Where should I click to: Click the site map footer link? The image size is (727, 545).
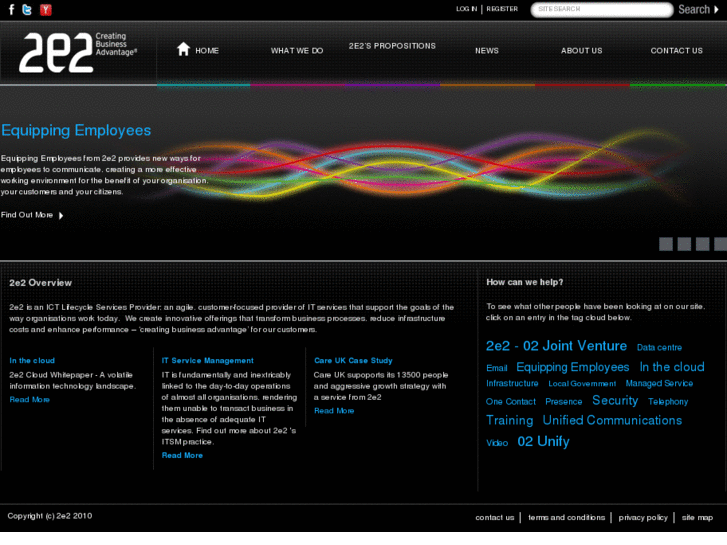[x=697, y=517]
